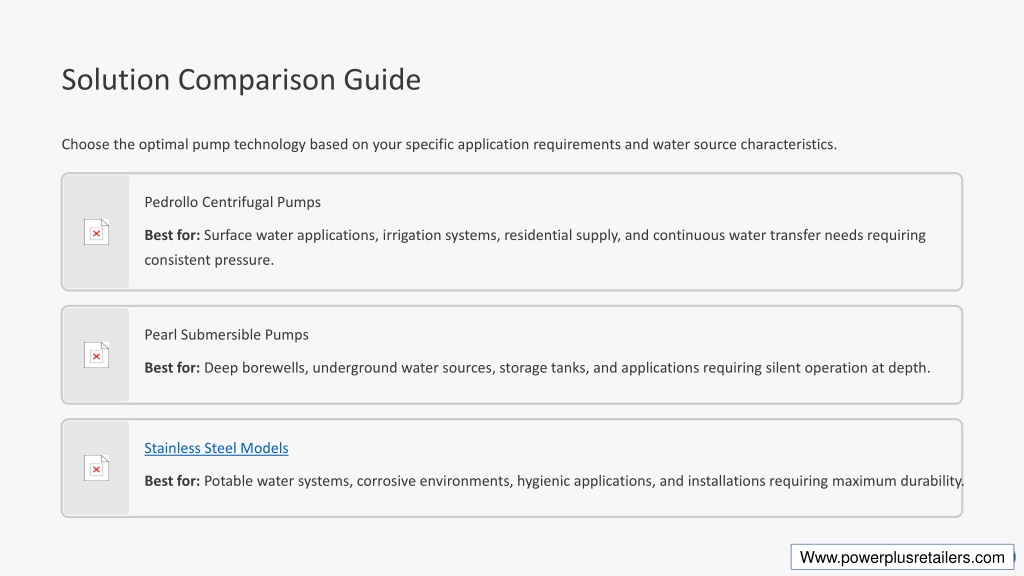Click the broken image icon beside Pearl Submersible Pumps

coord(96,355)
